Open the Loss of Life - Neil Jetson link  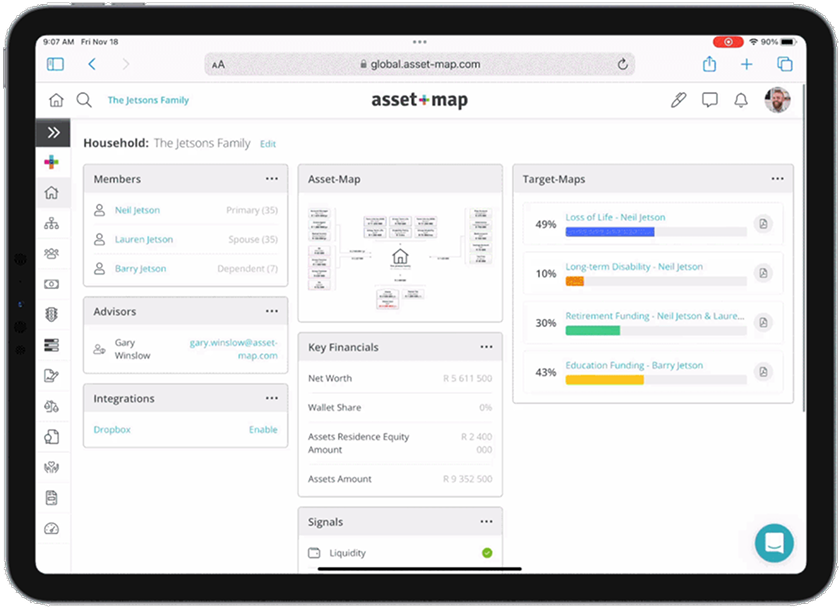(615, 217)
